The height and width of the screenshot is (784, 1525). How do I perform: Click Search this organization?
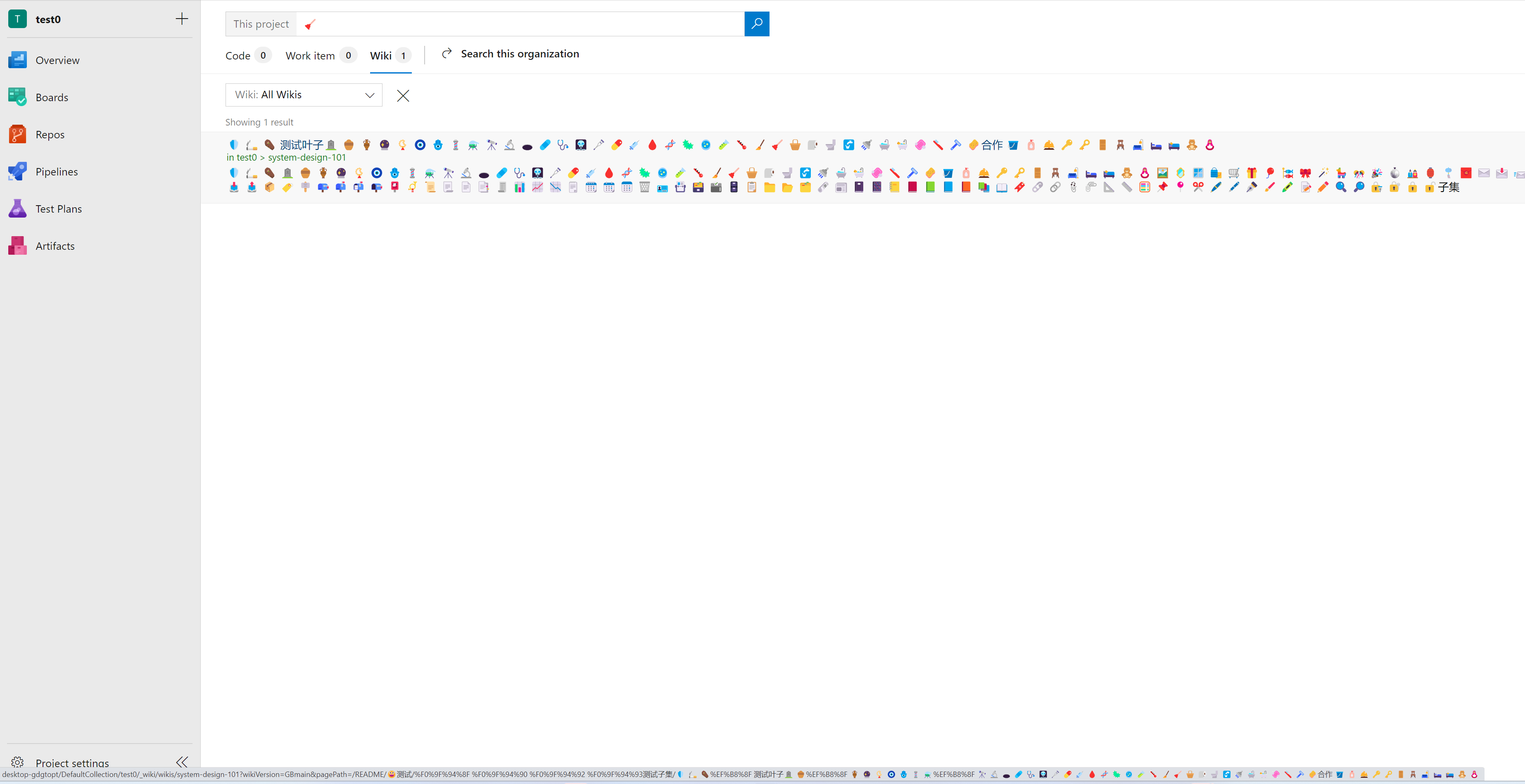(519, 54)
